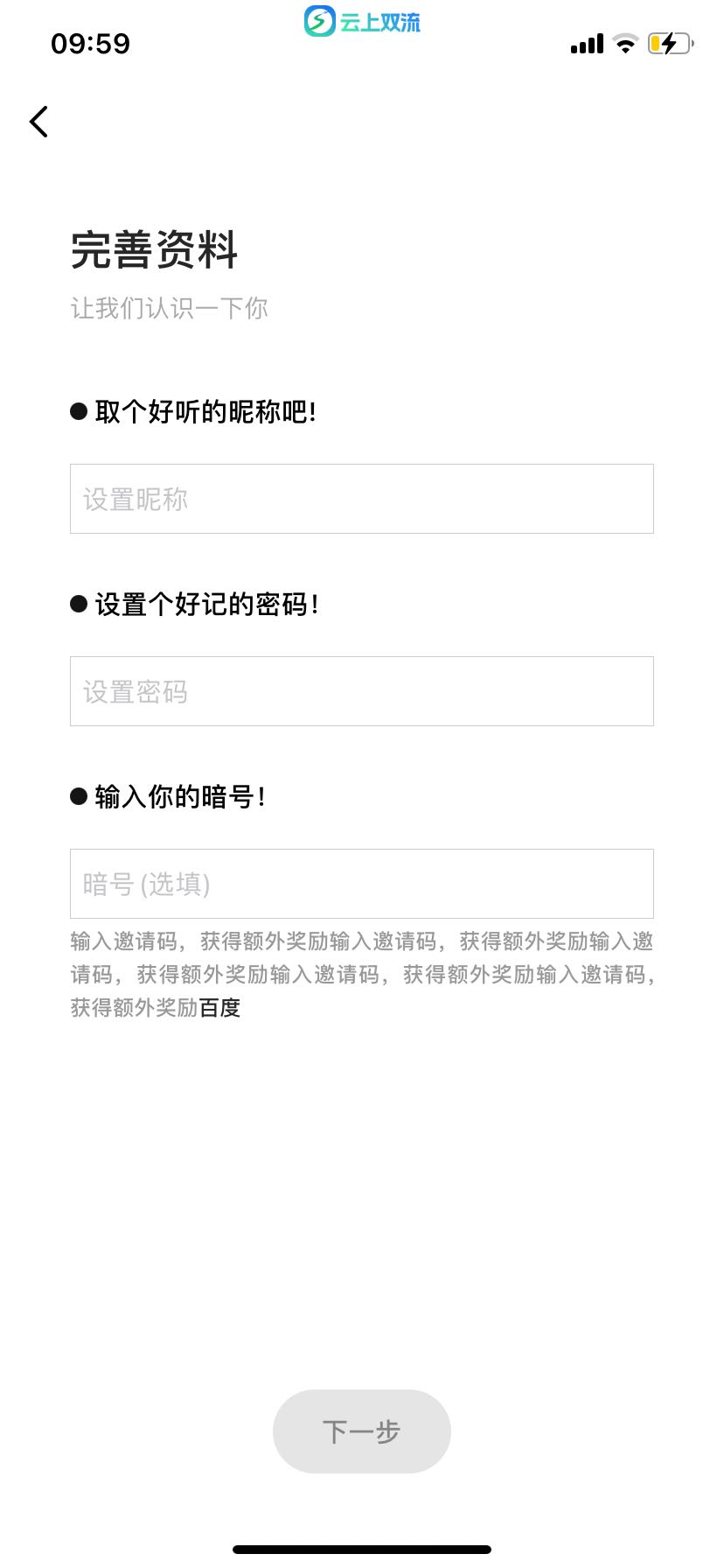
Task: Tap the cellular signal bars icon
Action: 587,44
